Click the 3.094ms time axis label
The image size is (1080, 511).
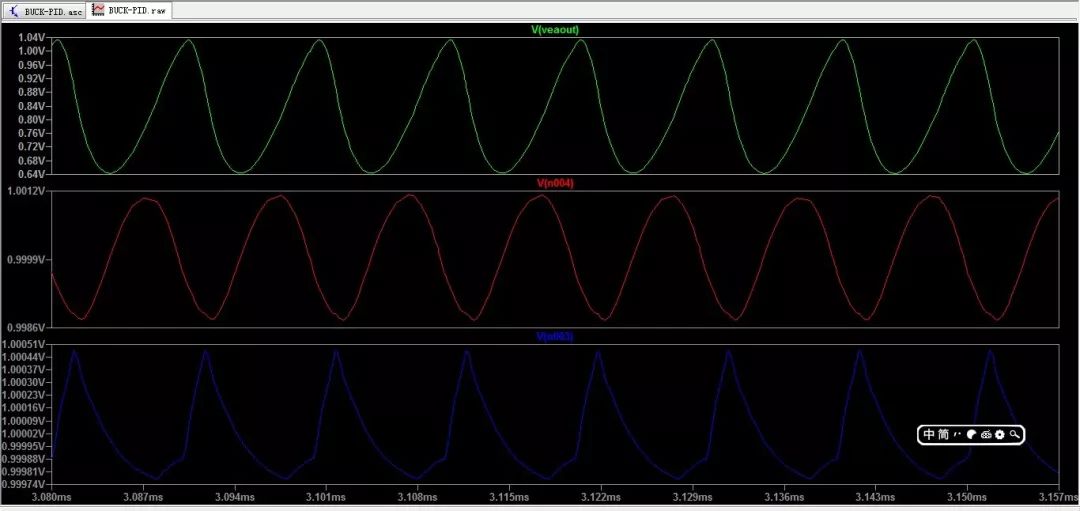[x=236, y=497]
